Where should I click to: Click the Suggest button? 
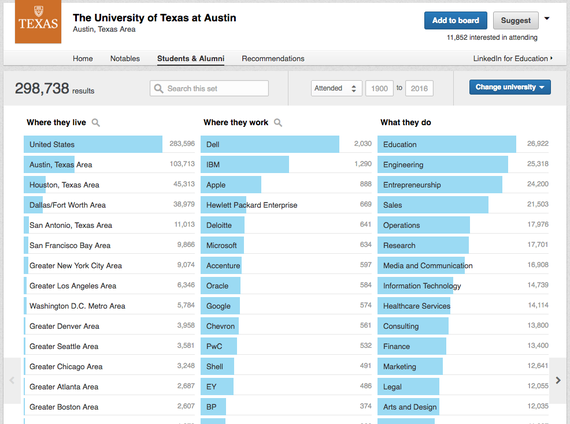point(515,20)
